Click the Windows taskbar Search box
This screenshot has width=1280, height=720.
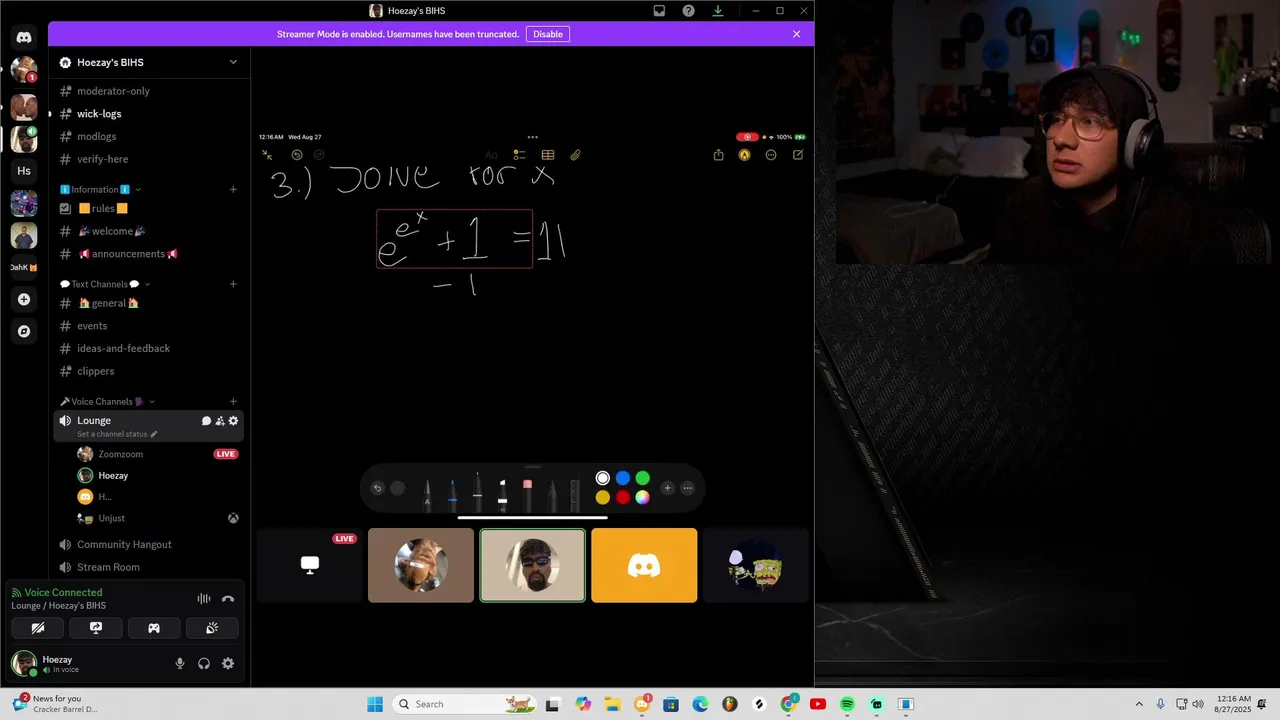pos(463,704)
